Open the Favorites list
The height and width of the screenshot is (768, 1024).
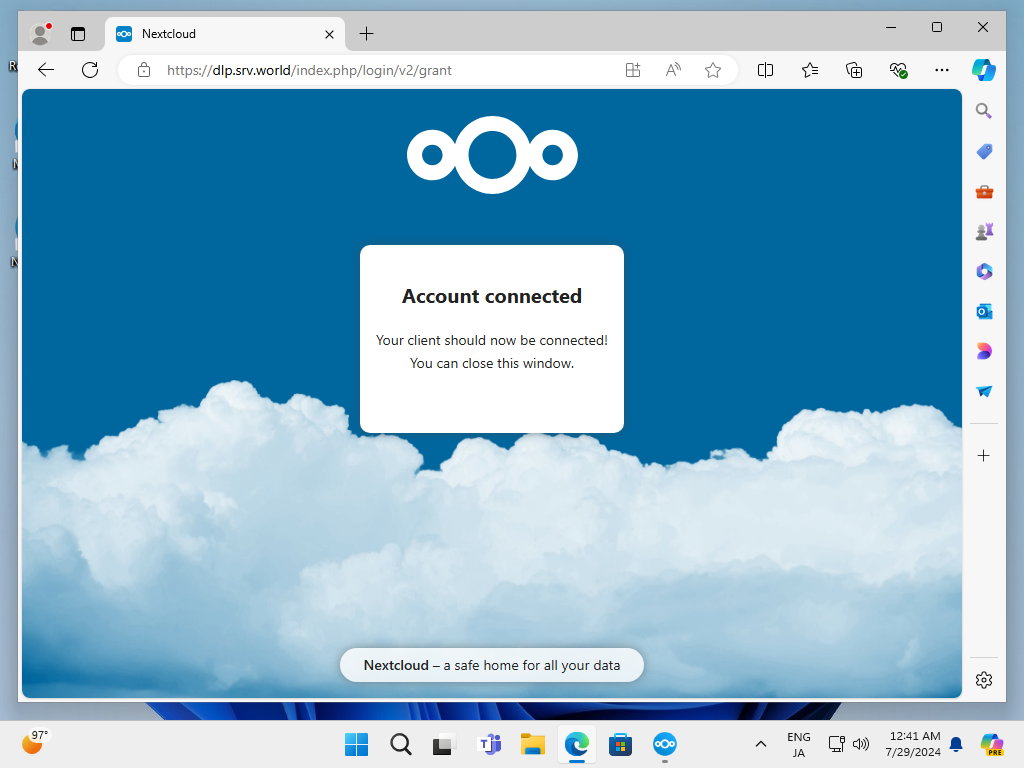[x=810, y=70]
